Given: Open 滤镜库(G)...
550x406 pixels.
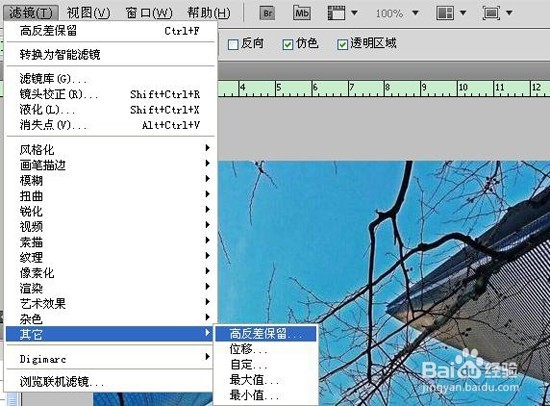Looking at the screenshot, I should tap(110, 79).
